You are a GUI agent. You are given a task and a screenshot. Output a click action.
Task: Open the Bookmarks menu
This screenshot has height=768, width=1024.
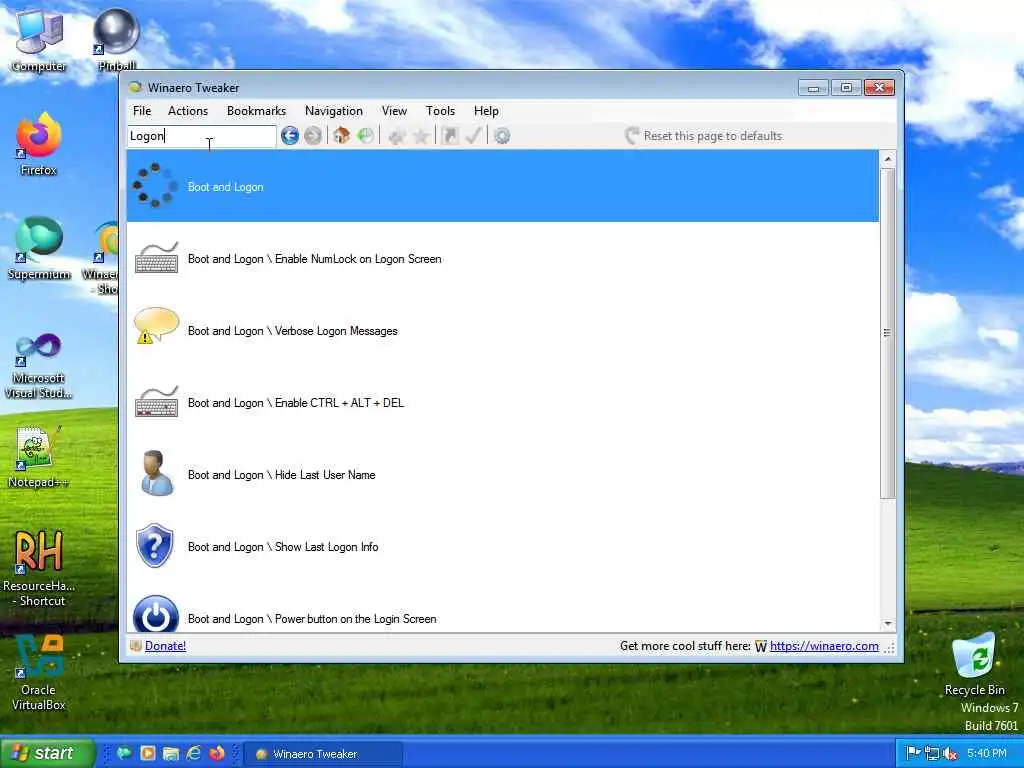pos(256,111)
